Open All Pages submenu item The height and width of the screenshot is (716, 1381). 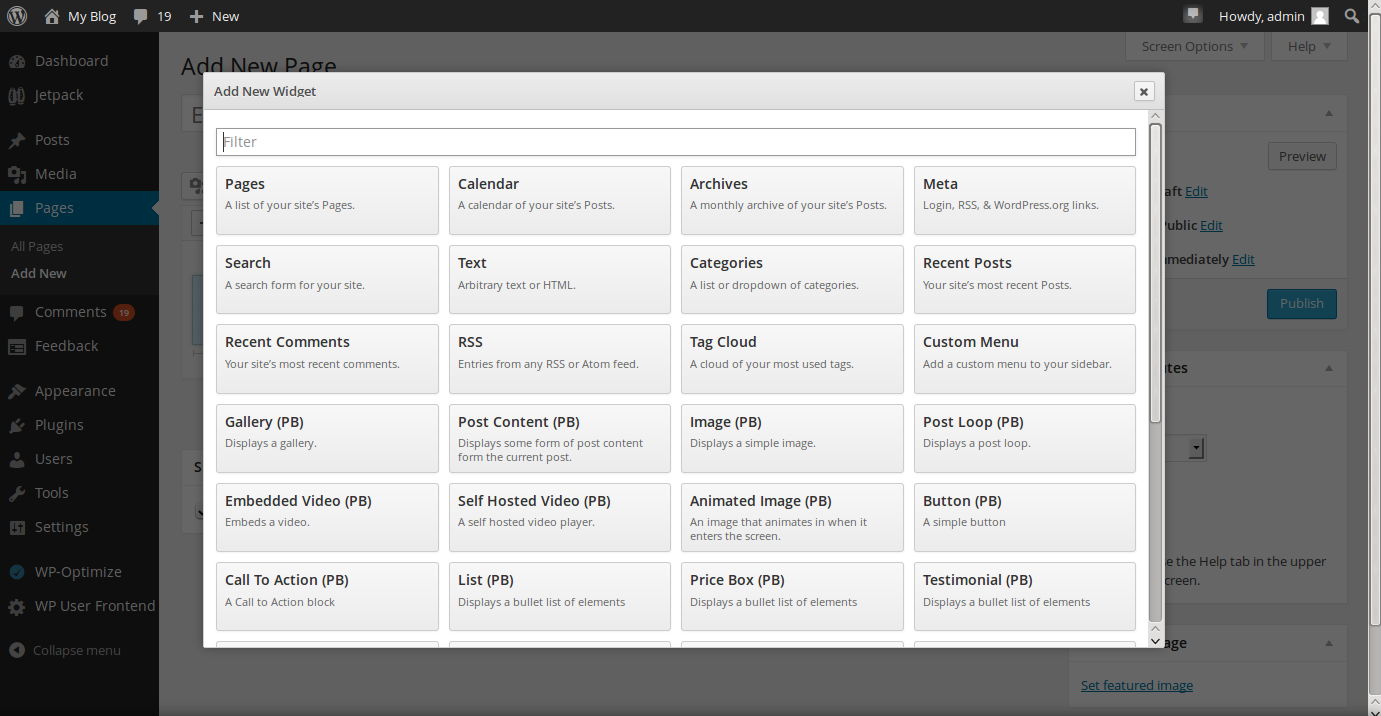point(37,246)
